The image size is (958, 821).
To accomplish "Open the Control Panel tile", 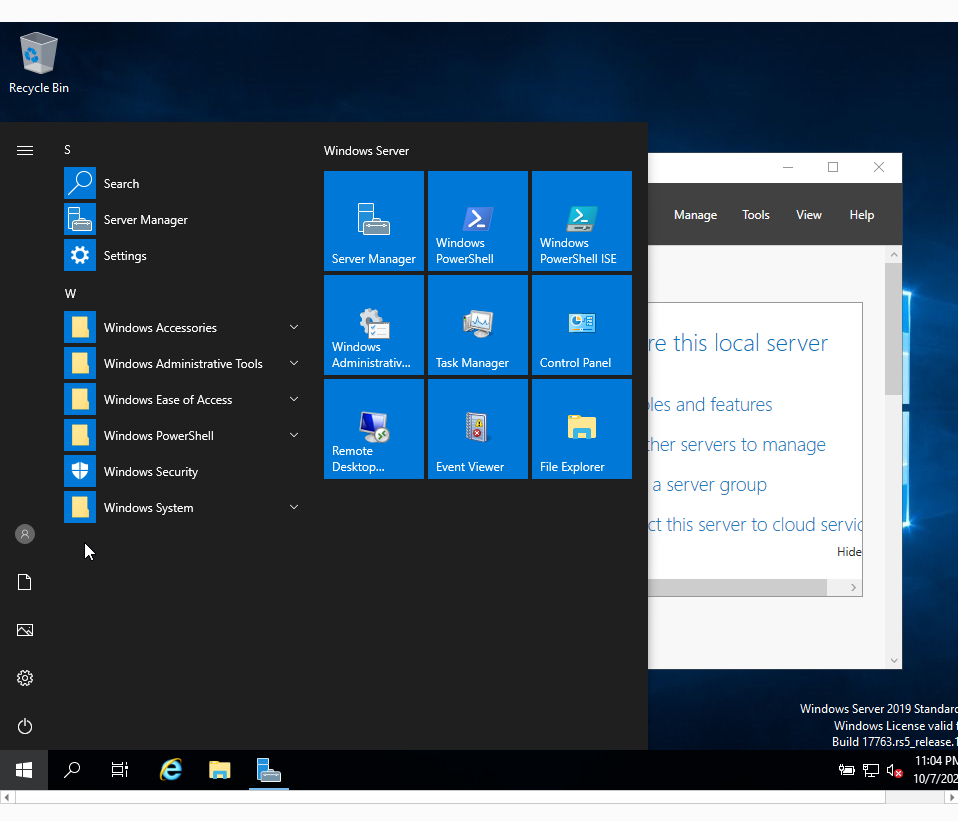I will pyautogui.click(x=582, y=324).
